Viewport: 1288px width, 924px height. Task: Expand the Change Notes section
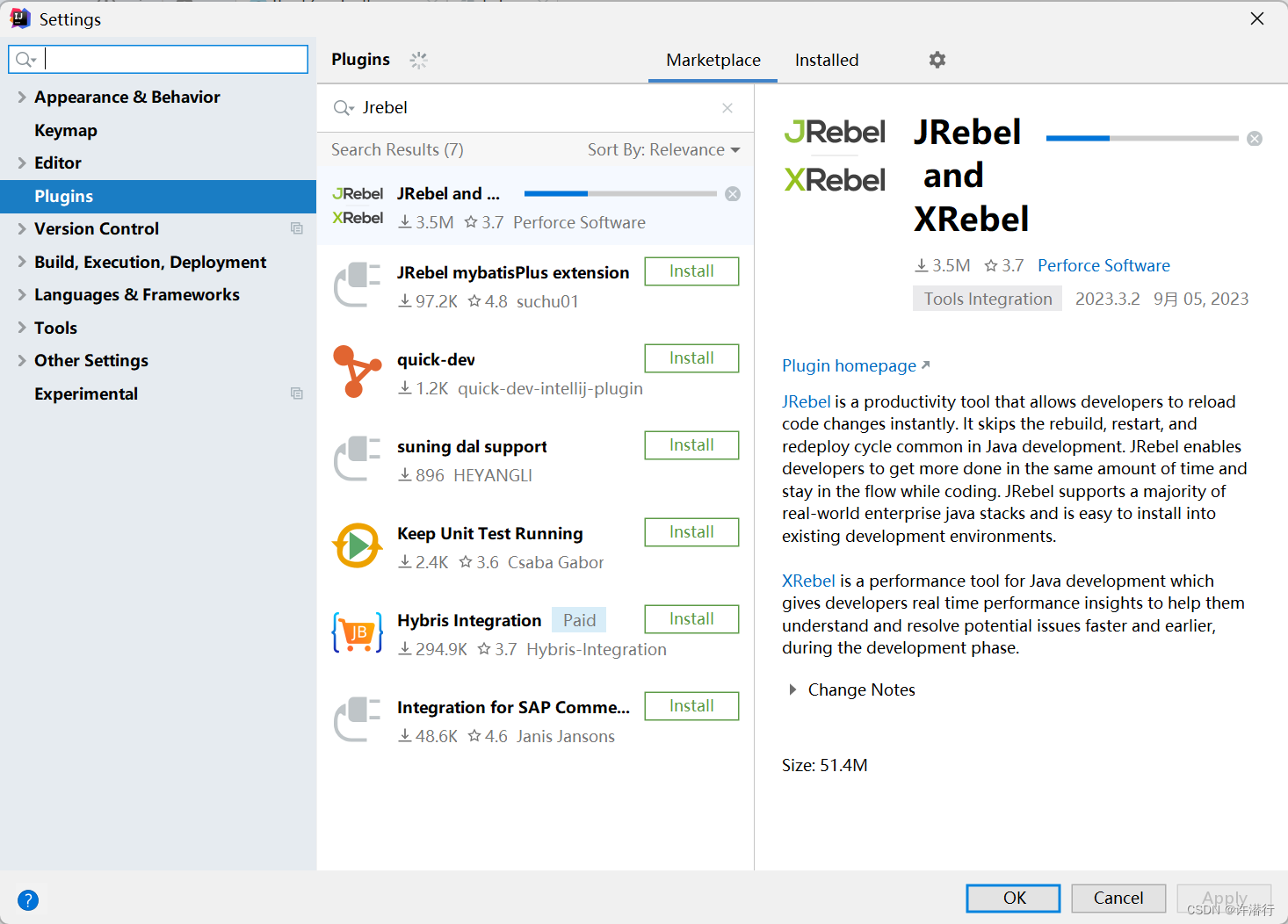(792, 689)
